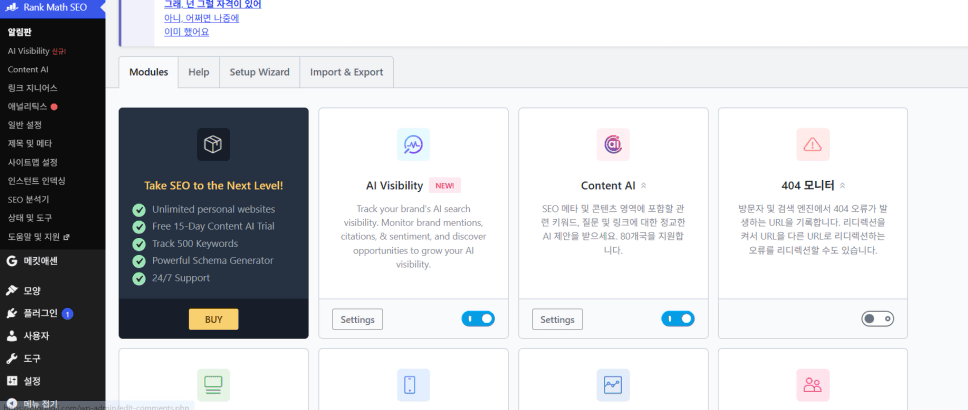Expand the chevron next to Content AI title

[643, 185]
